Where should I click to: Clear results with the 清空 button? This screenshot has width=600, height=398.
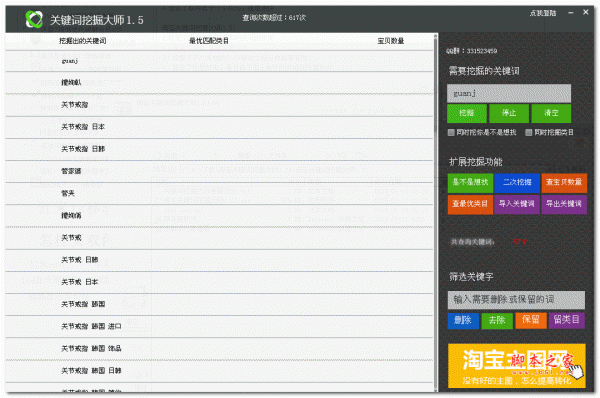551,113
